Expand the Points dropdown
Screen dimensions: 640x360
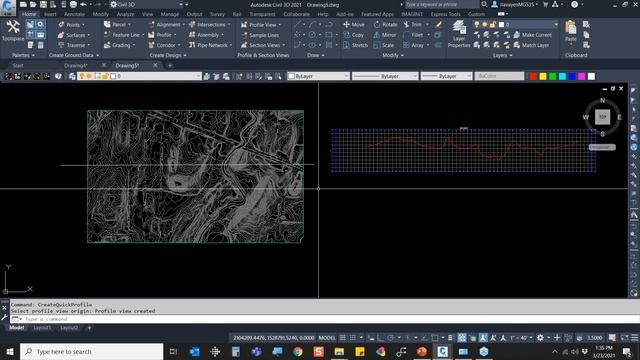(x=83, y=24)
